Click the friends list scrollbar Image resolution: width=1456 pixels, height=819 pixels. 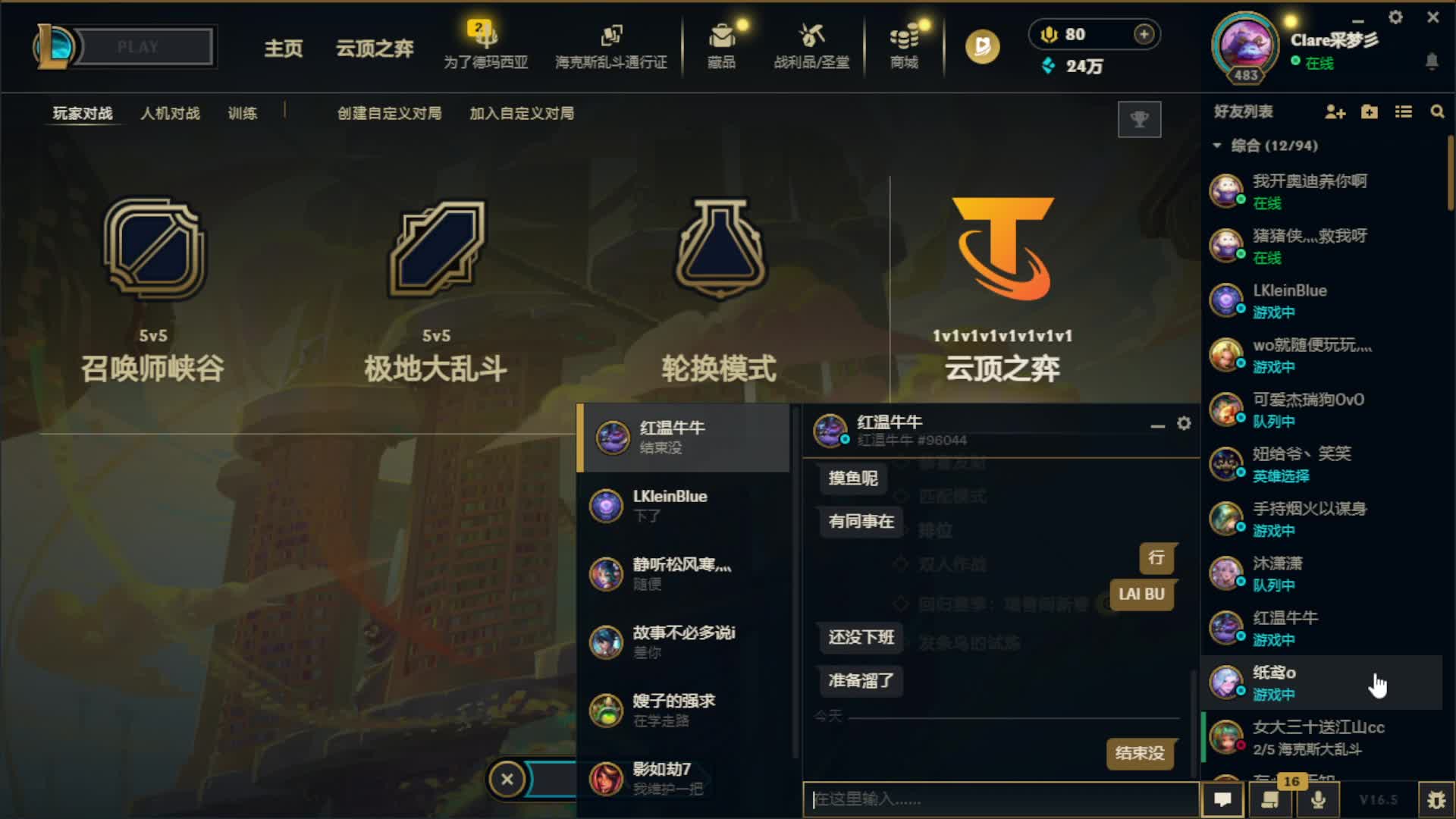pos(1450,173)
